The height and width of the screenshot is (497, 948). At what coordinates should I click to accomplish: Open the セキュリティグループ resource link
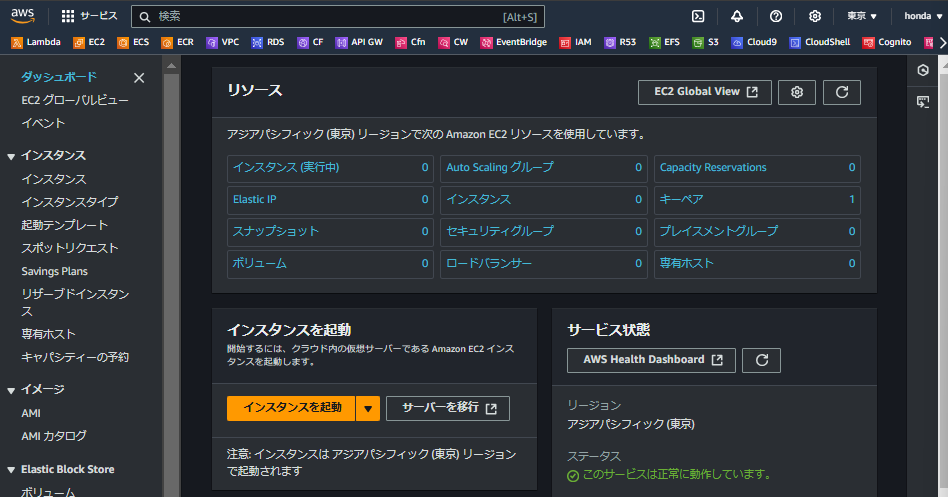(499, 232)
